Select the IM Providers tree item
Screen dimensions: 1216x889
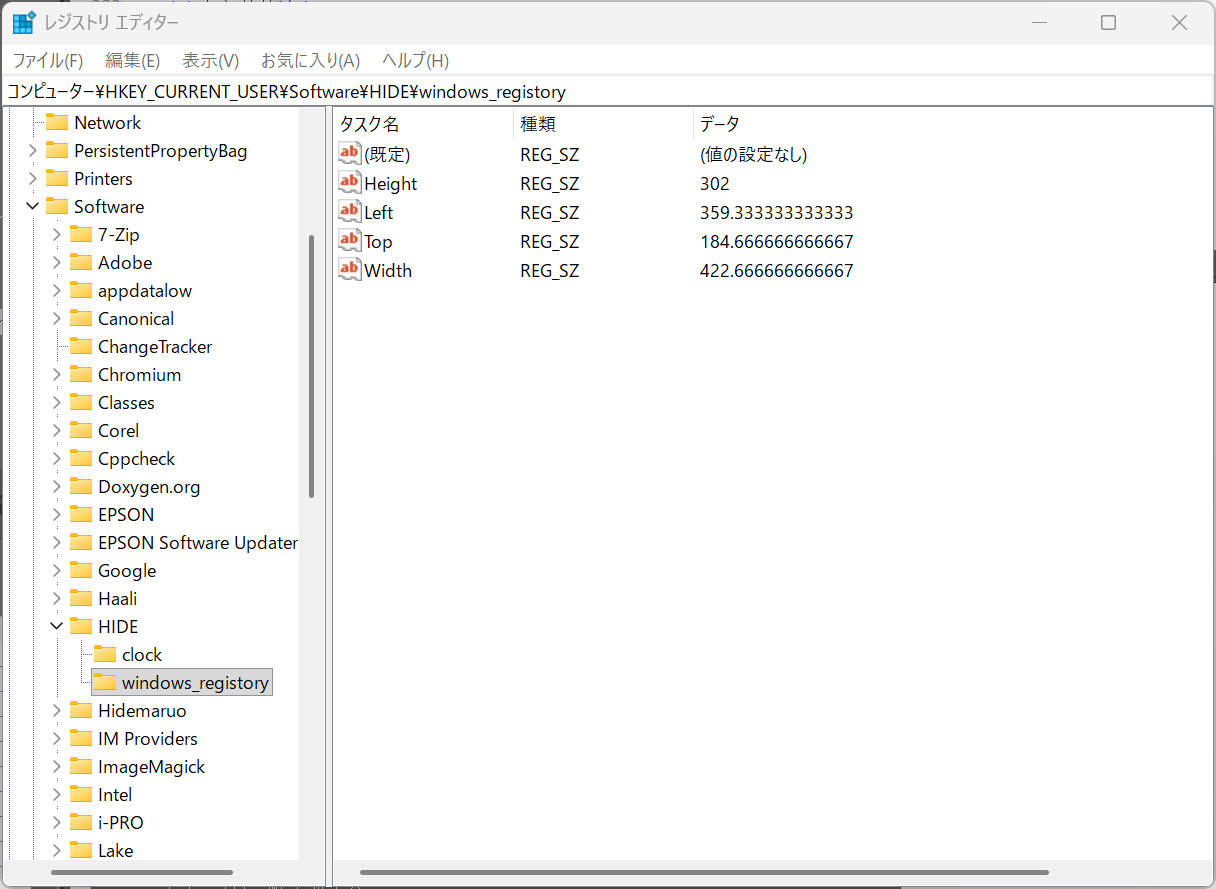coord(148,739)
